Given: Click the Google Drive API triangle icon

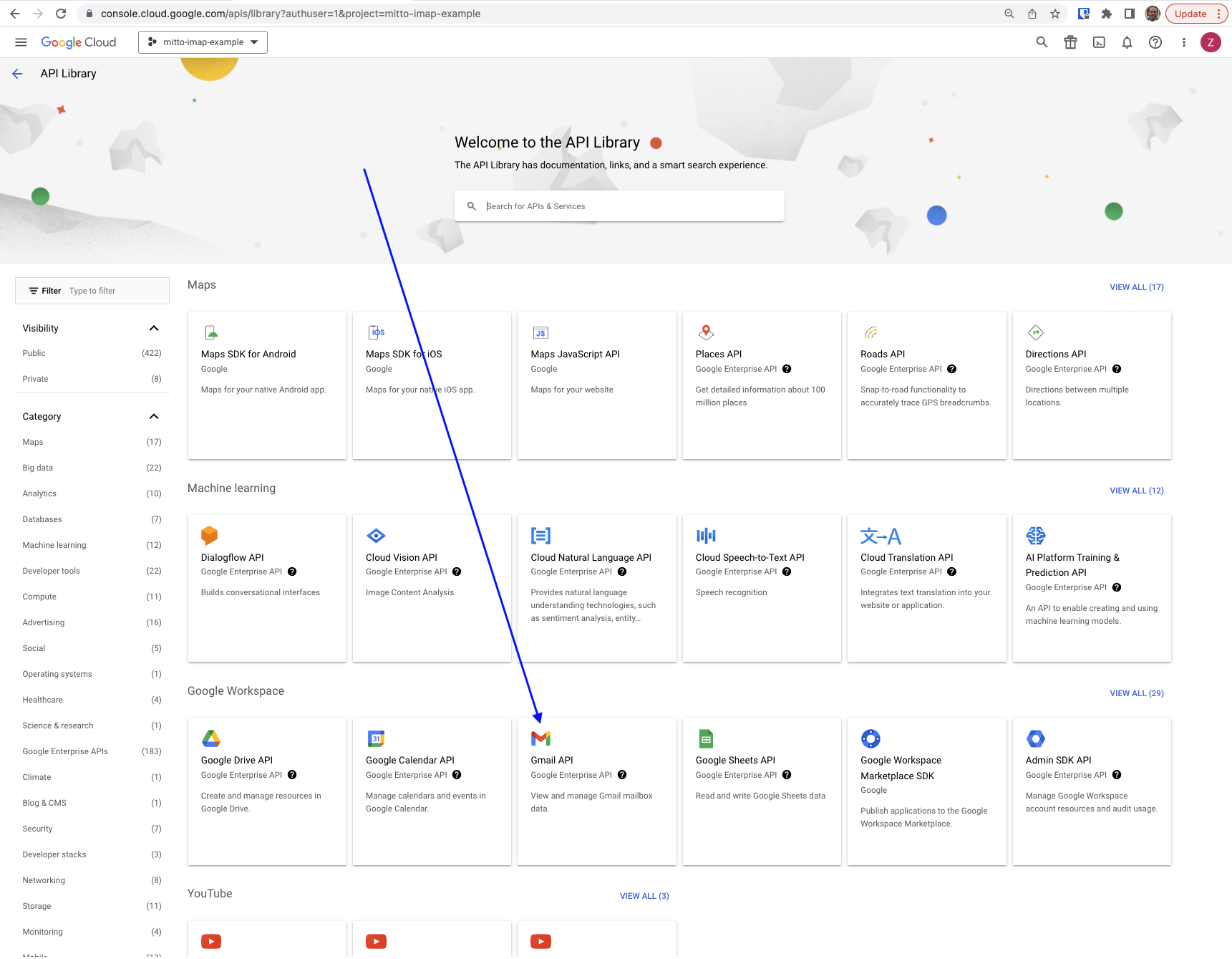Looking at the screenshot, I should coord(210,738).
